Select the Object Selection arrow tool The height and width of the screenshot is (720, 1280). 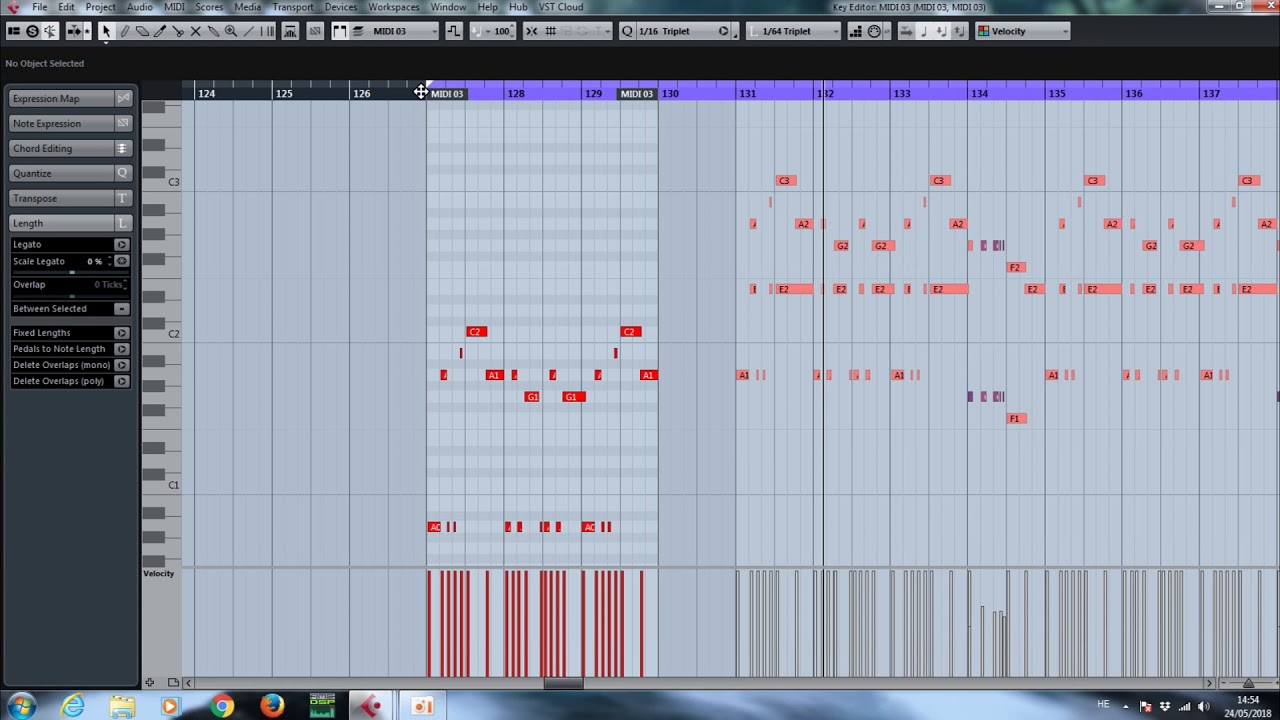point(105,31)
